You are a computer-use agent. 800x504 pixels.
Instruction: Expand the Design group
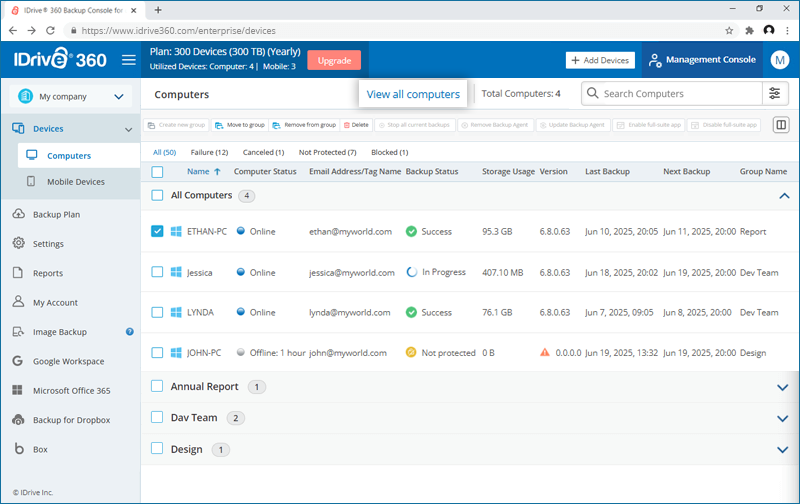783,449
